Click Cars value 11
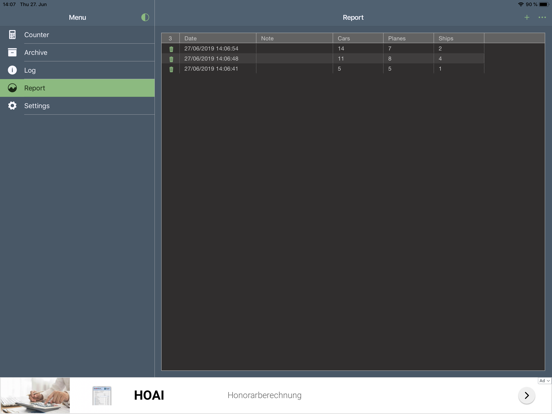552x414 pixels. coord(341,59)
